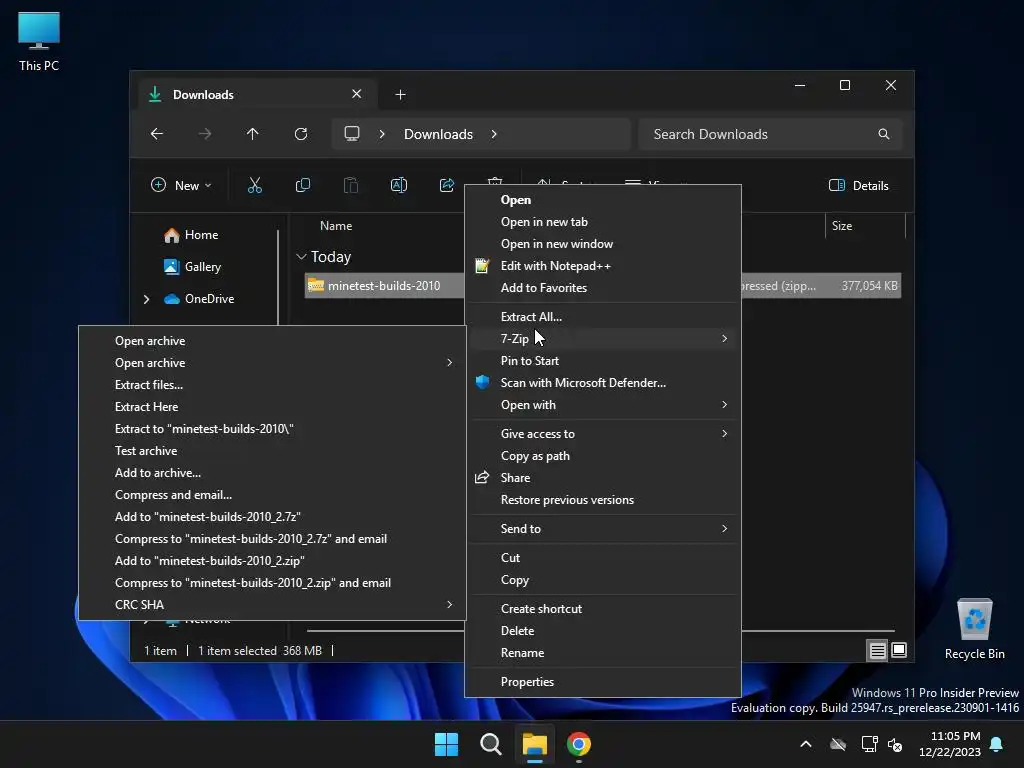Toggle the Details pane button

pyautogui.click(x=858, y=185)
